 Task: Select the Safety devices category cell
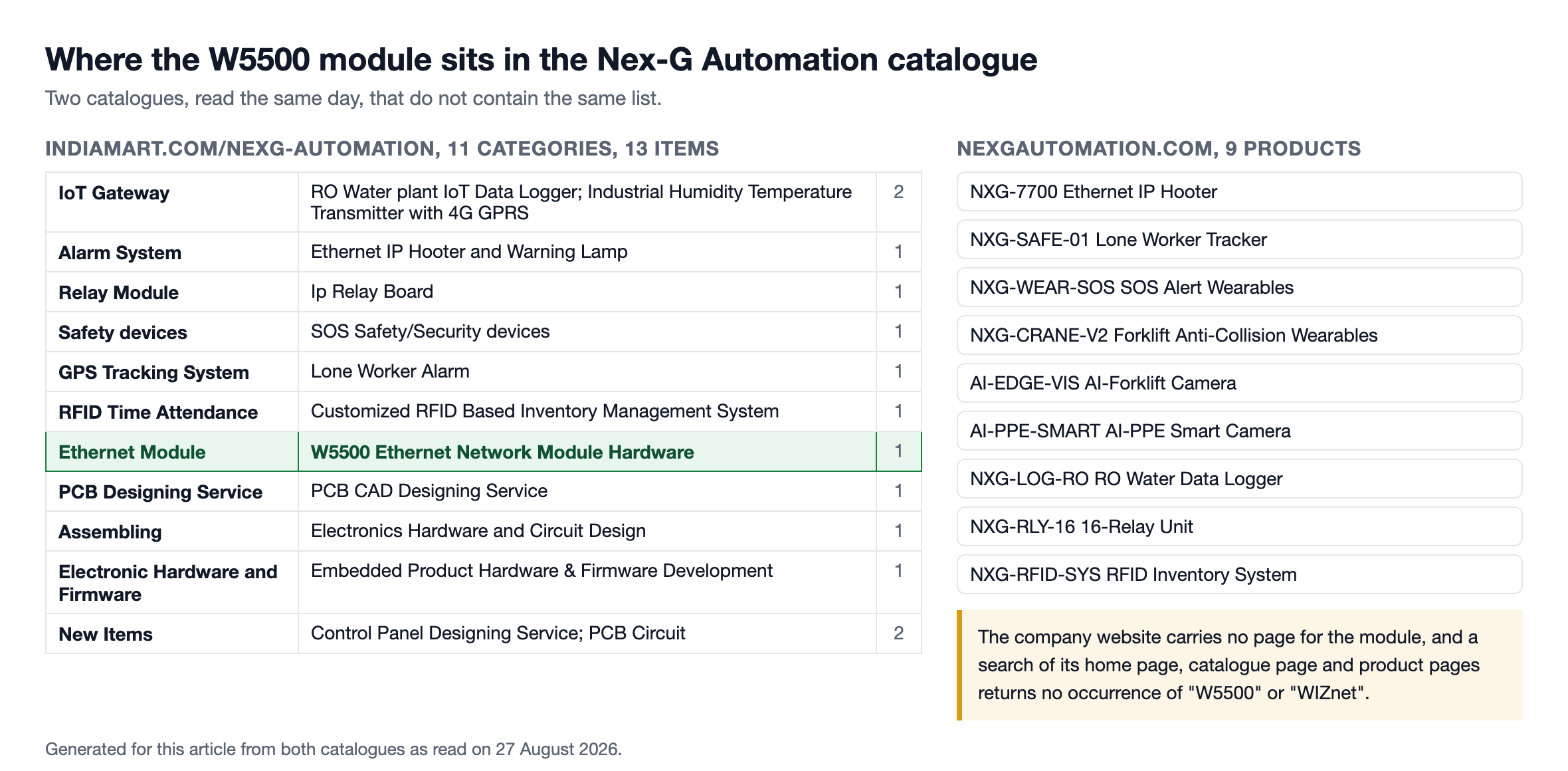pyautogui.click(x=172, y=332)
